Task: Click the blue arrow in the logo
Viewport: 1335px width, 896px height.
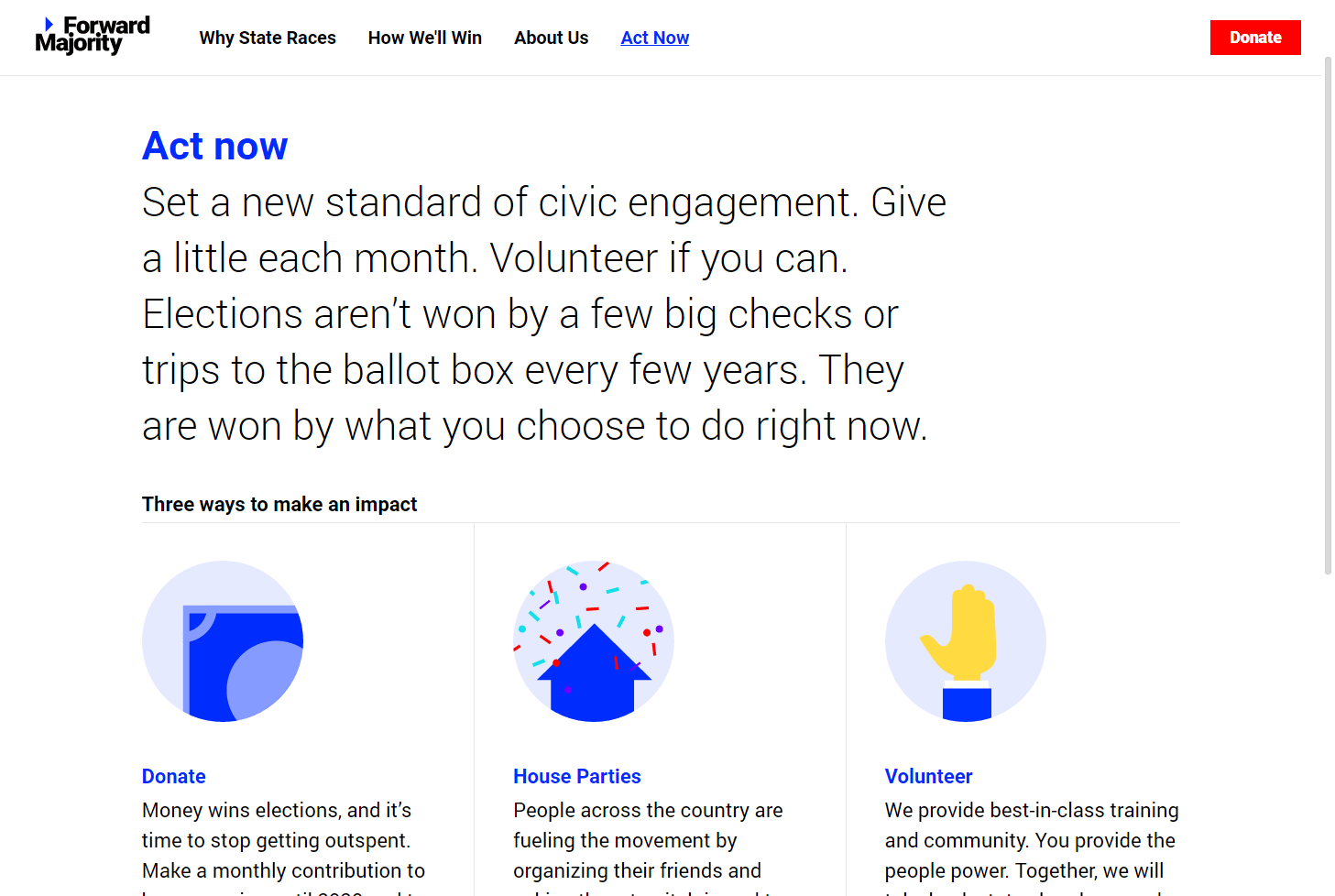Action: coord(49,24)
